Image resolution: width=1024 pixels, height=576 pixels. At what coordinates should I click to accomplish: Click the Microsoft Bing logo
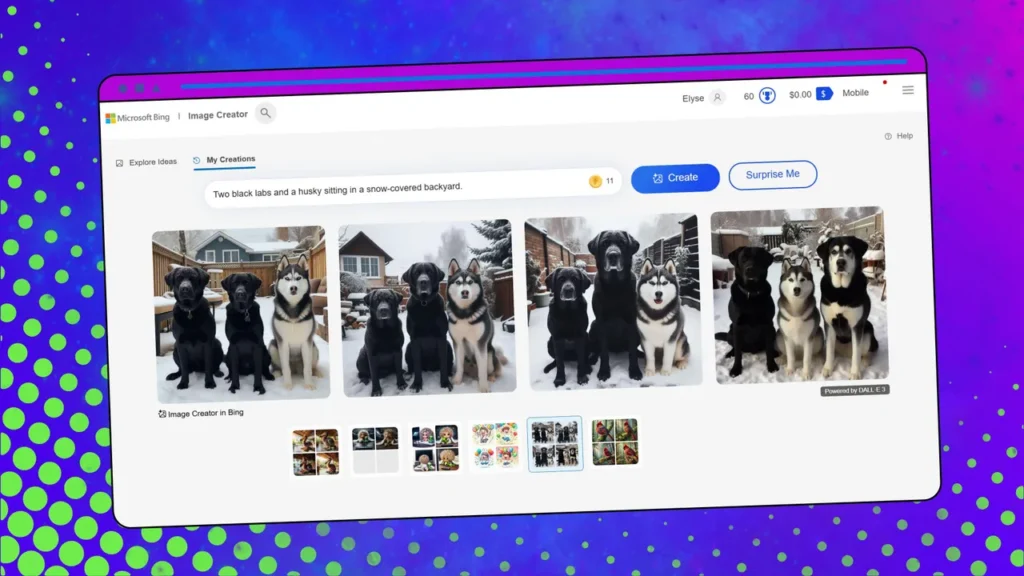138,118
